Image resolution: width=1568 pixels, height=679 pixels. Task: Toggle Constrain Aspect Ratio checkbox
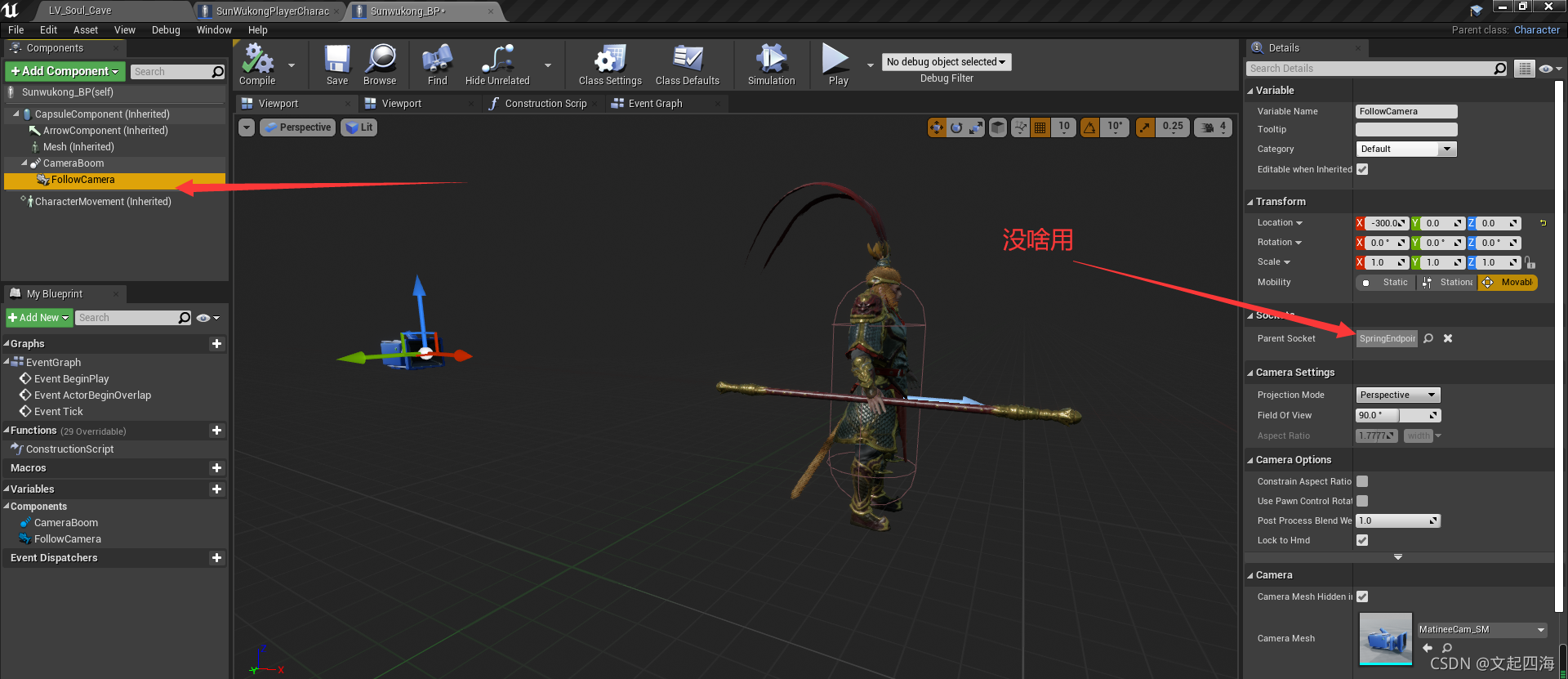pos(1362,481)
